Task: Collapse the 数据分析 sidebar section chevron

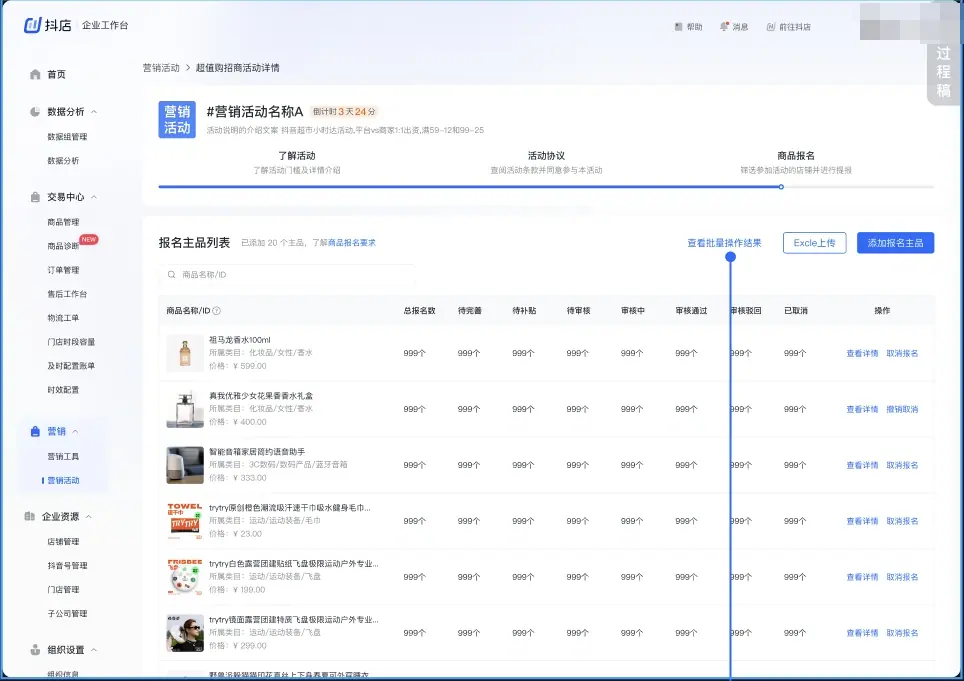Action: (94, 112)
